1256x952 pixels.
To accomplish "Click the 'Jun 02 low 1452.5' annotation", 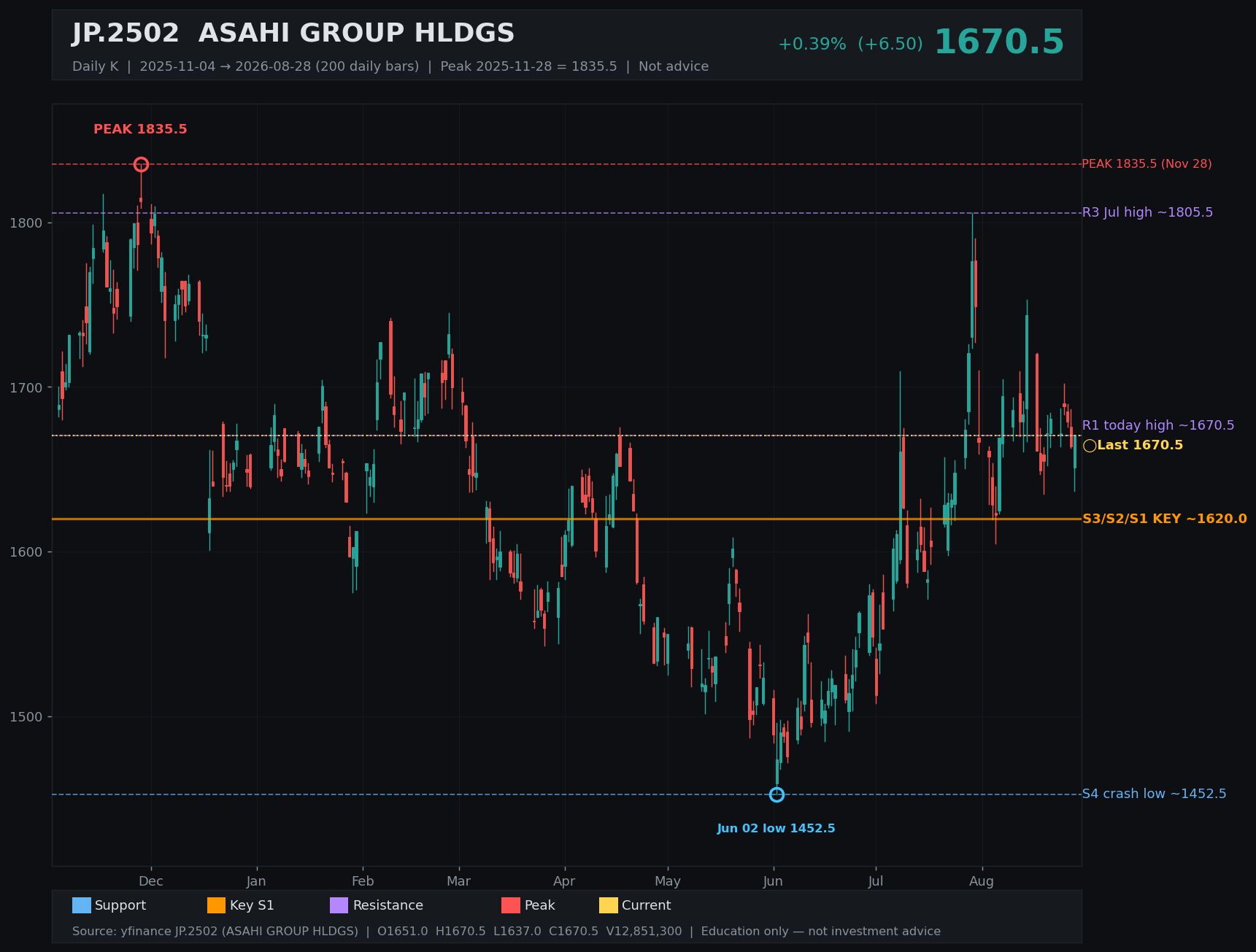I will [776, 829].
